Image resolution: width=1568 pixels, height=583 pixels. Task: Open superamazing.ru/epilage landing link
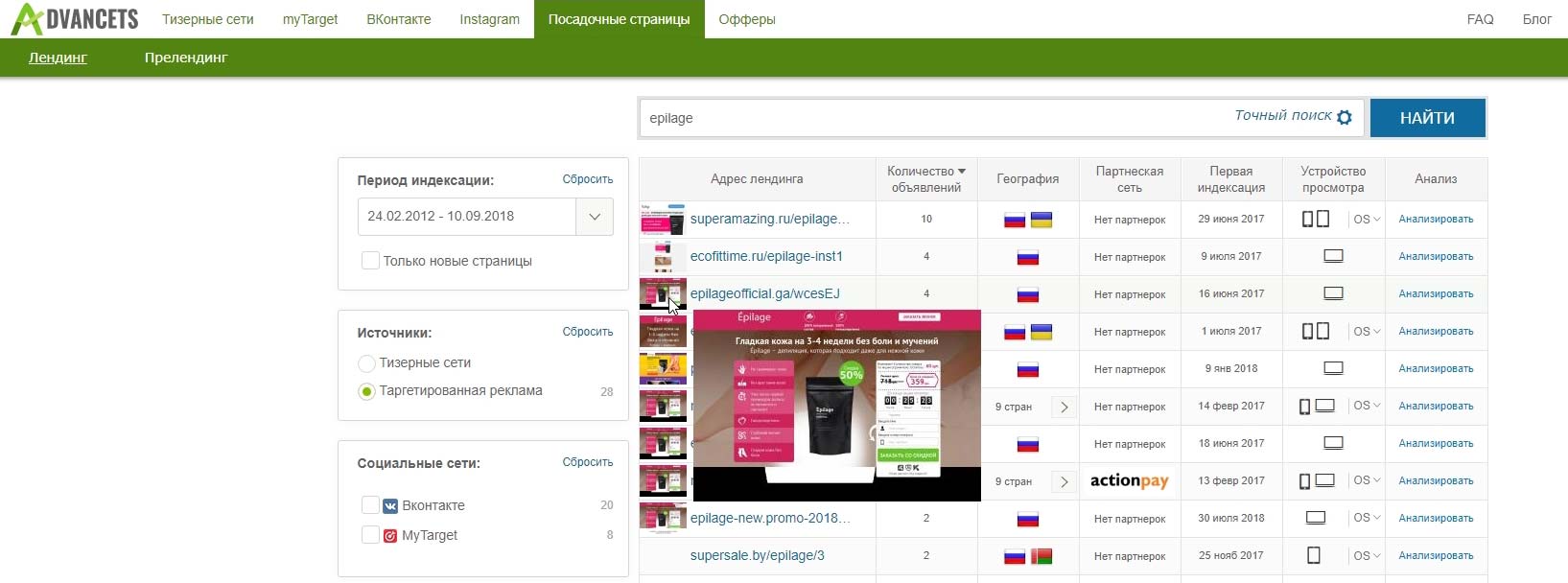(770, 219)
